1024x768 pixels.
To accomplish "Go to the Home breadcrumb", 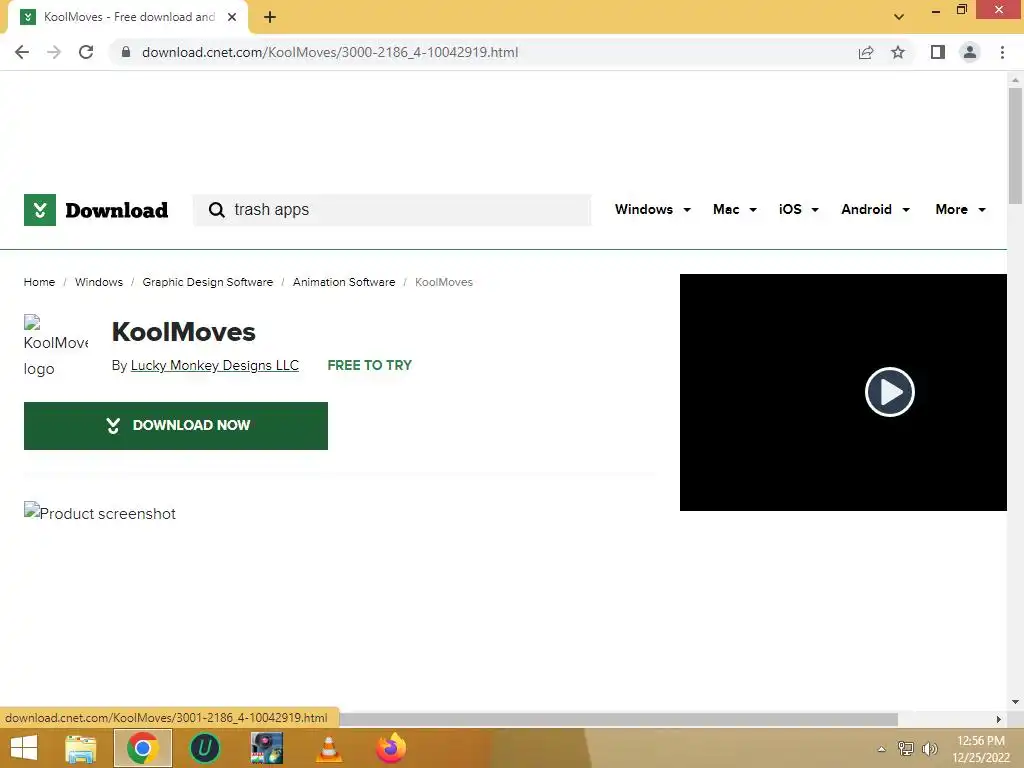I will click(39, 282).
